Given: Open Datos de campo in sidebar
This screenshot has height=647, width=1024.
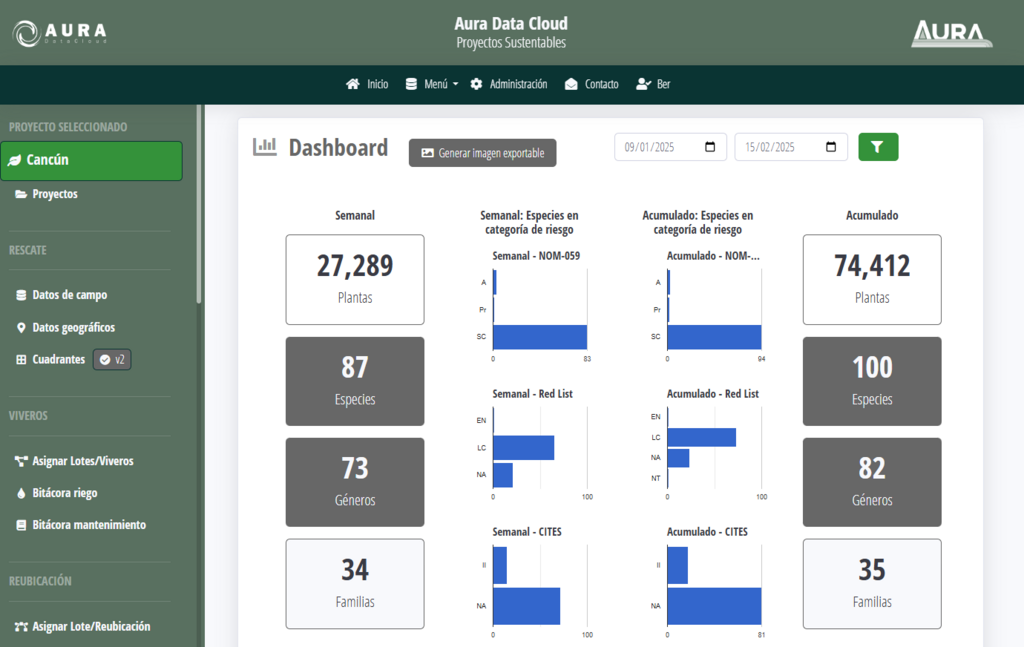Looking at the screenshot, I should (69, 295).
